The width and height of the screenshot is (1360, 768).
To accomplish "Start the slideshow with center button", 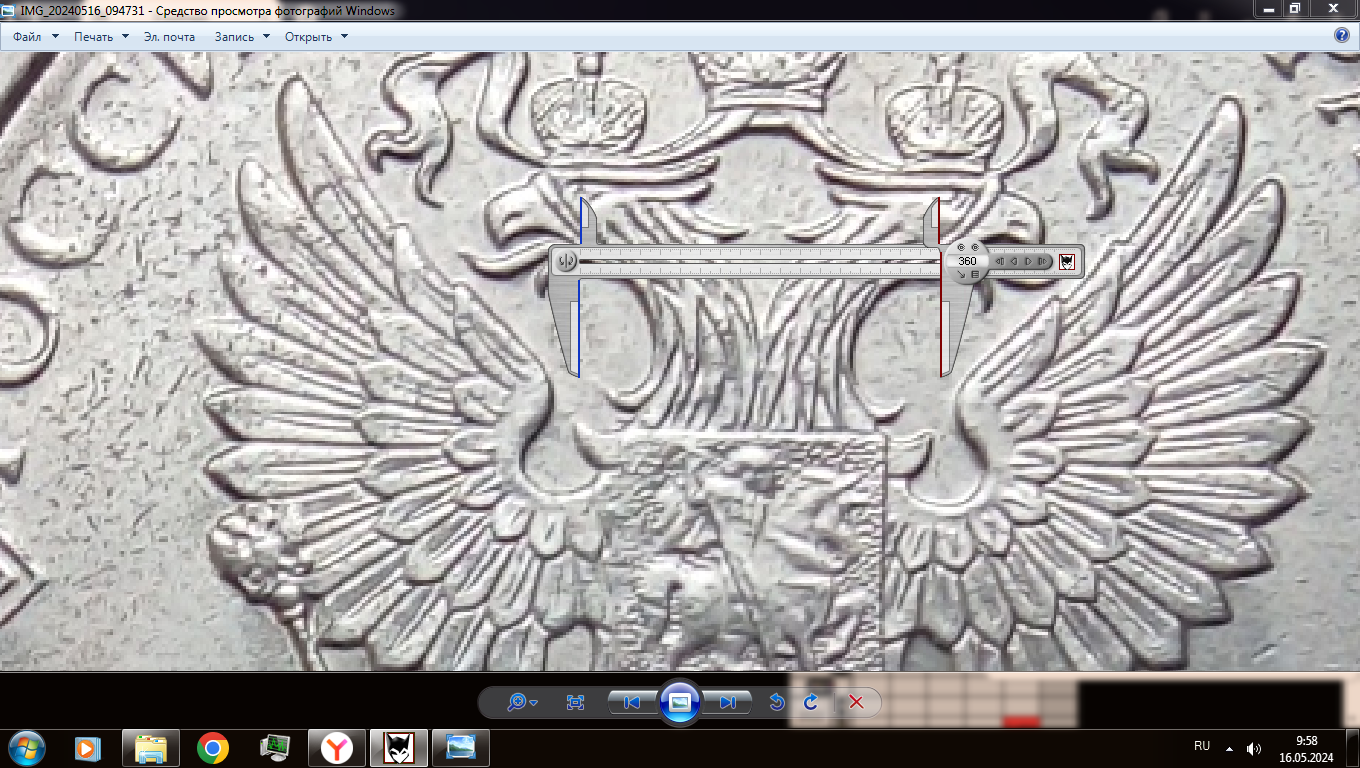I will [x=680, y=702].
